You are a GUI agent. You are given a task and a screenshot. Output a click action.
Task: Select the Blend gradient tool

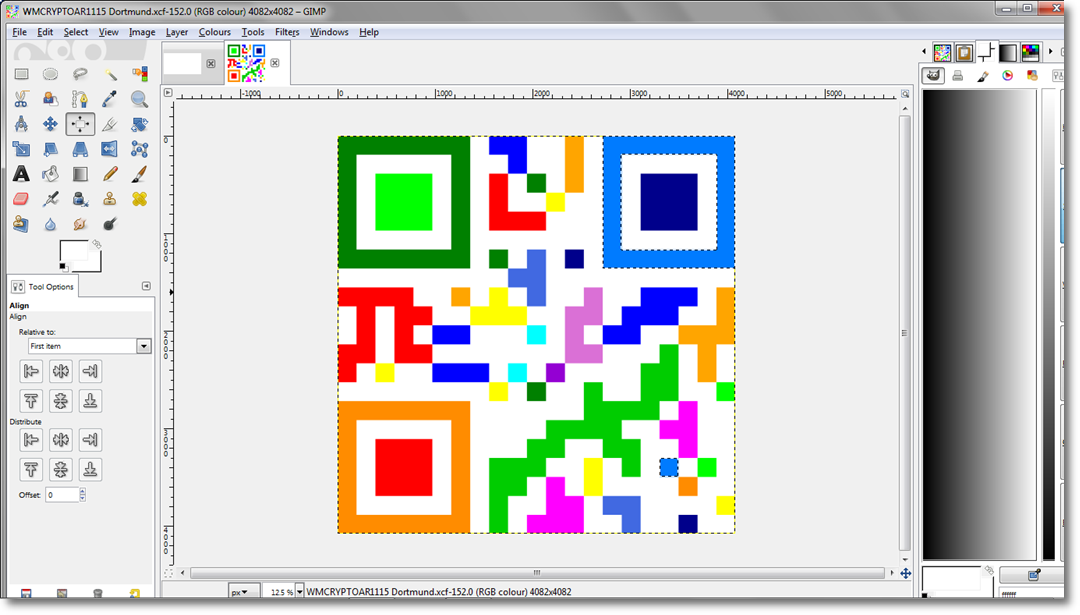point(80,174)
